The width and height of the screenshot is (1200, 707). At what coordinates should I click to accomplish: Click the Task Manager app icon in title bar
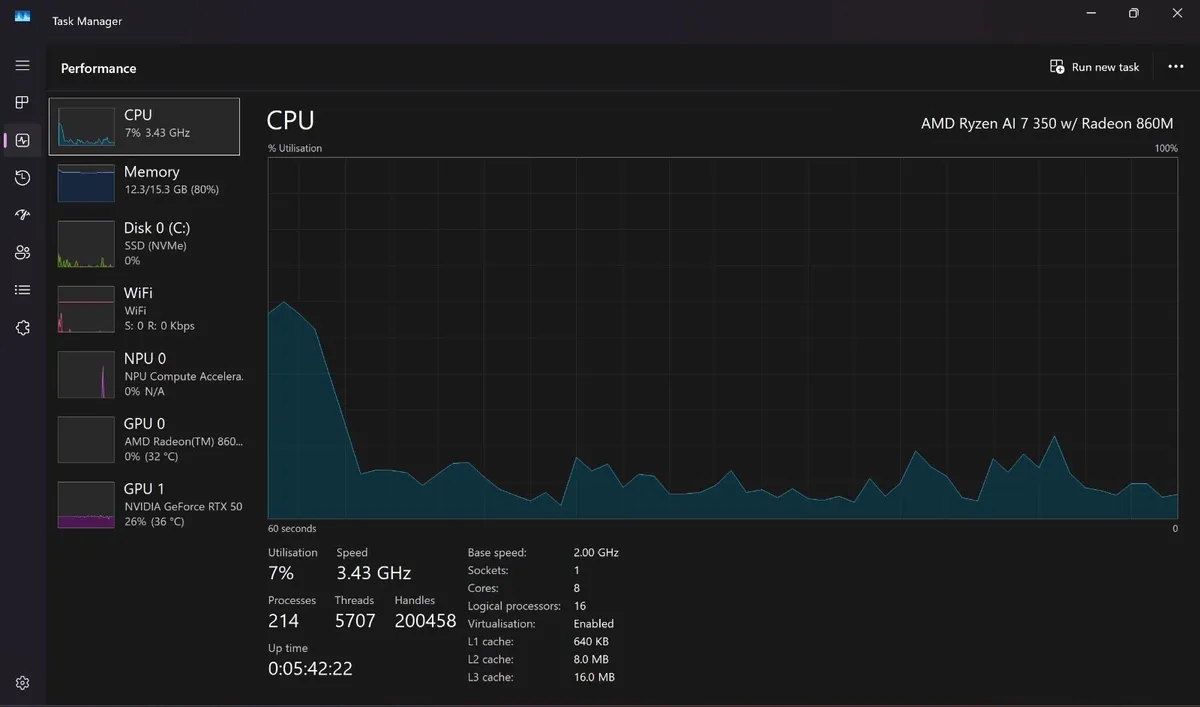tap(22, 16)
